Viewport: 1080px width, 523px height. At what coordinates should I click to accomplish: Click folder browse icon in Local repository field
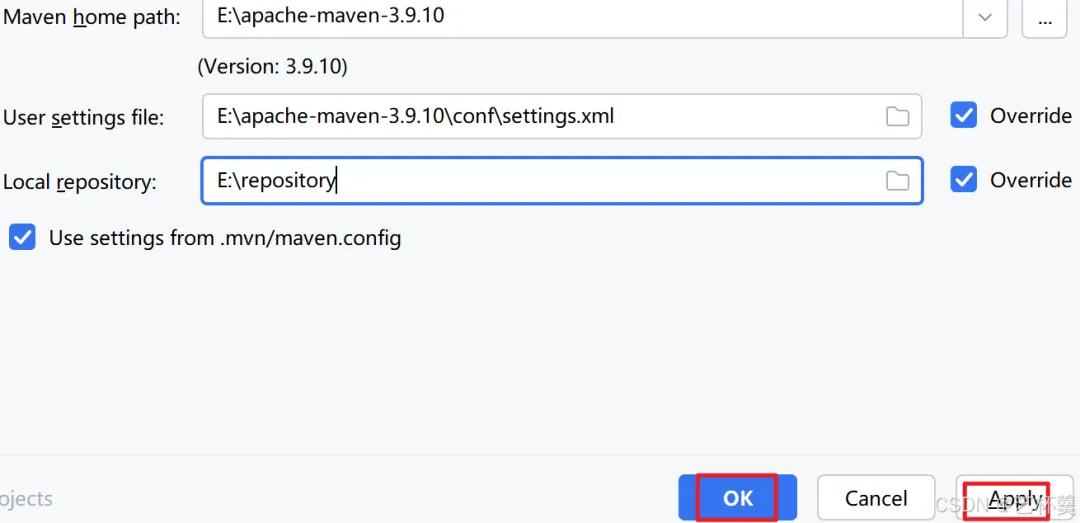coord(897,181)
